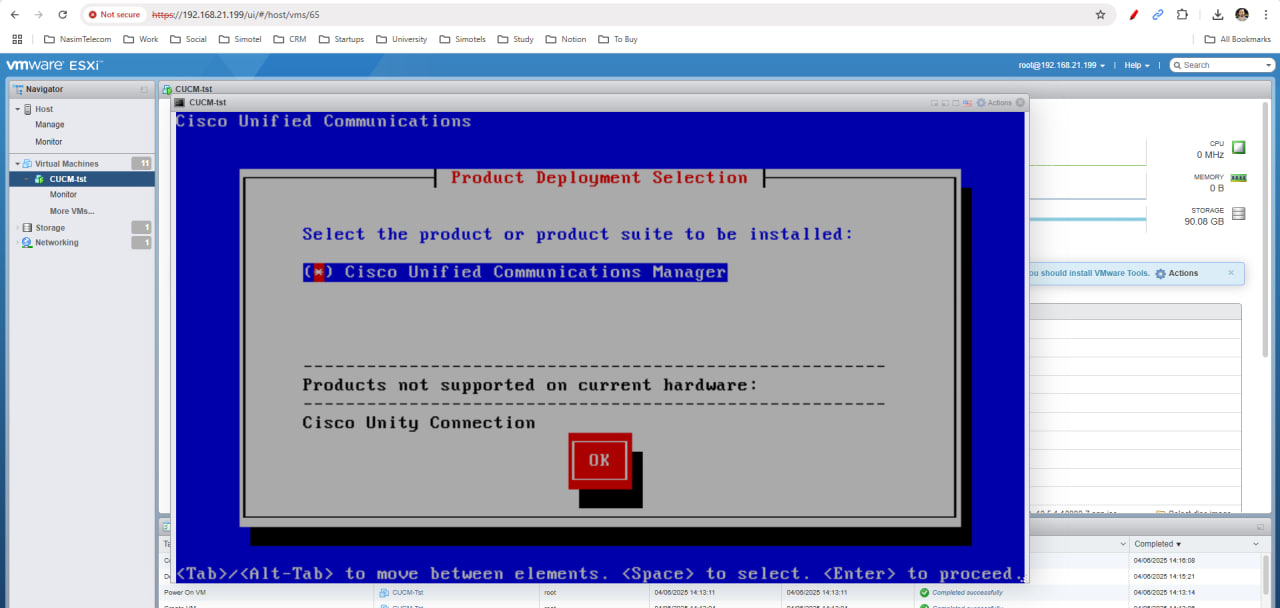Expand the Storage tree node
The height and width of the screenshot is (608, 1280).
[x=17, y=228]
